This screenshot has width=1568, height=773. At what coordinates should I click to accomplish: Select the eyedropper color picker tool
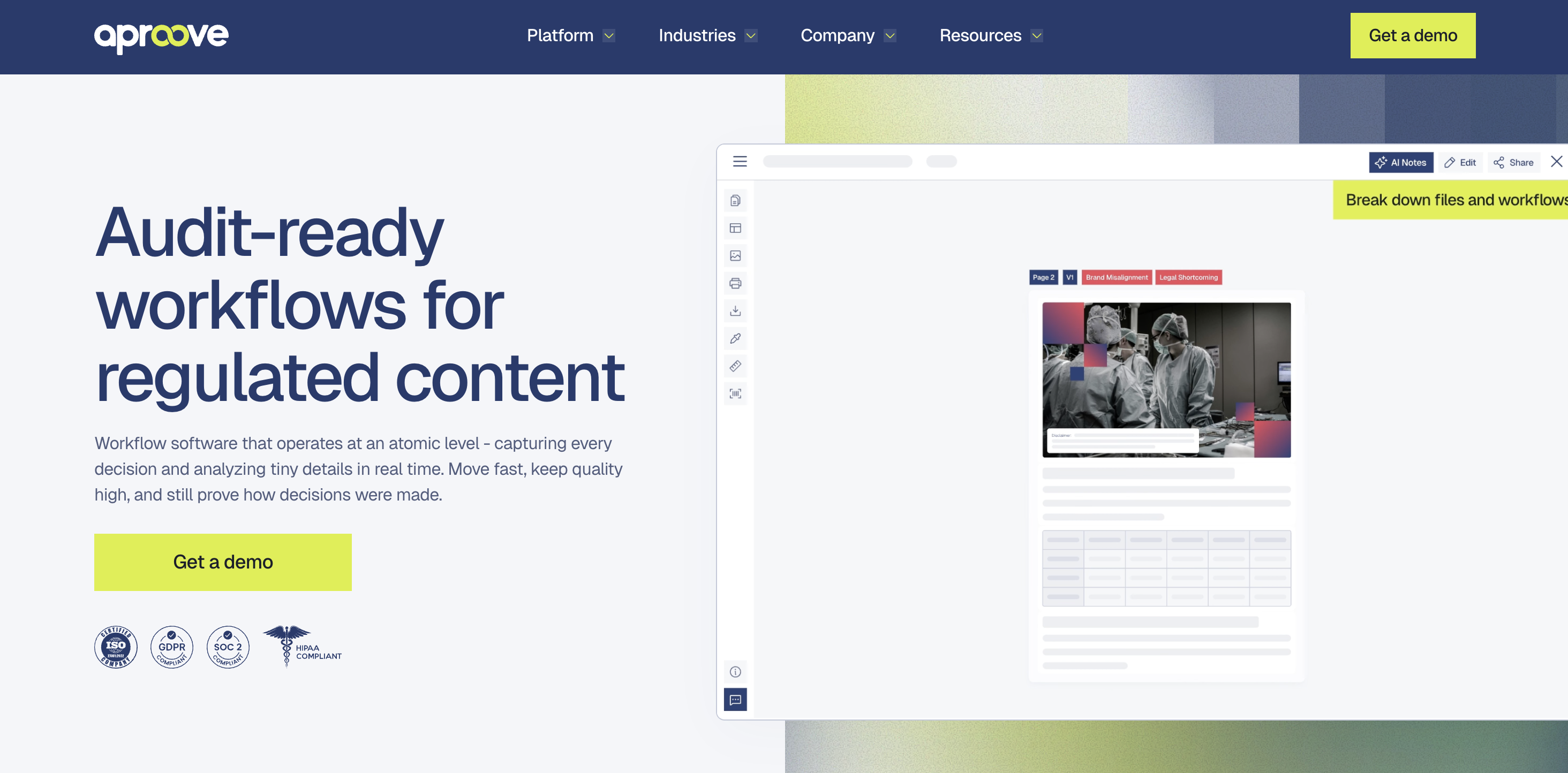(735, 338)
